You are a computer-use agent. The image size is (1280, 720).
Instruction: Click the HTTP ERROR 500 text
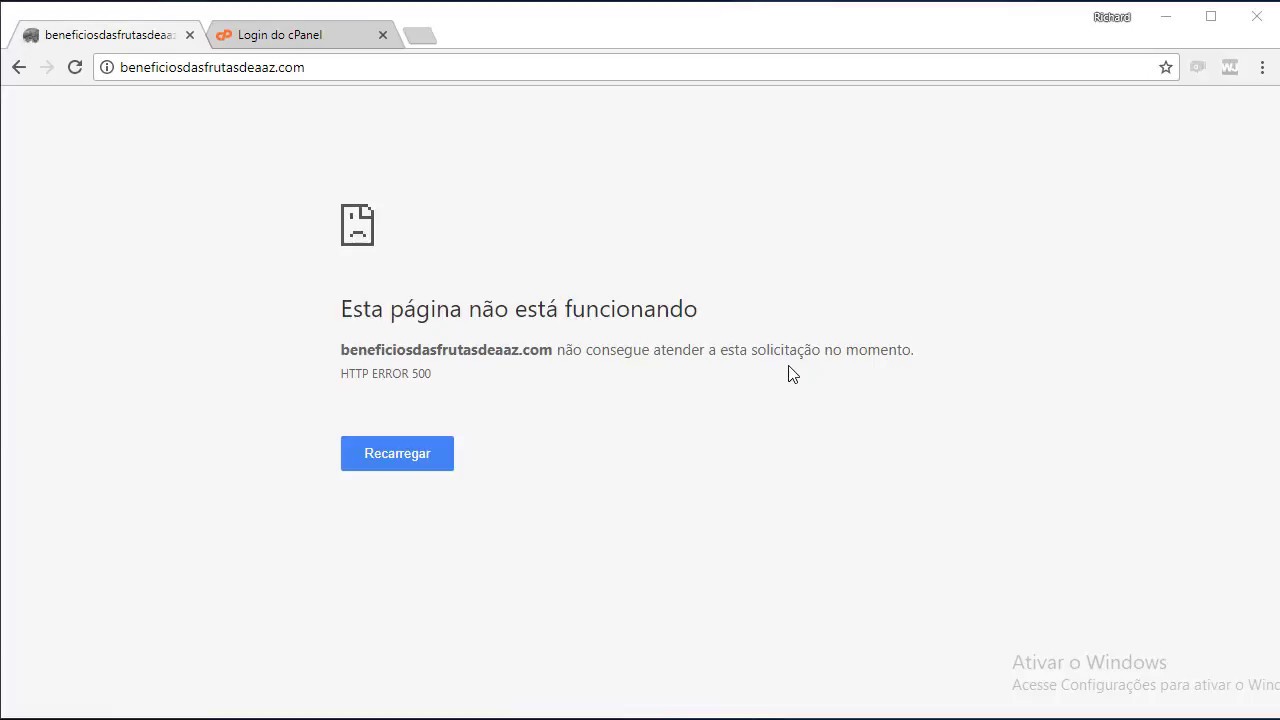click(386, 374)
